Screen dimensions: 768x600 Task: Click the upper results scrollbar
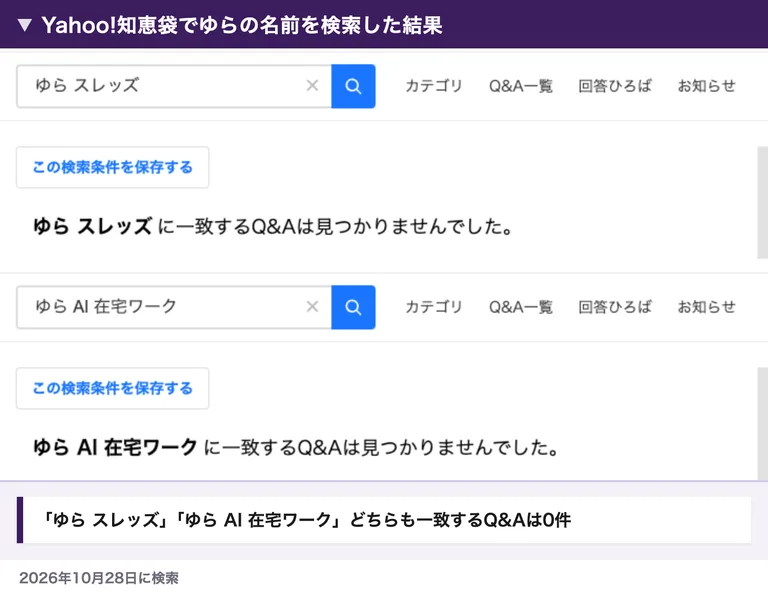(763, 202)
